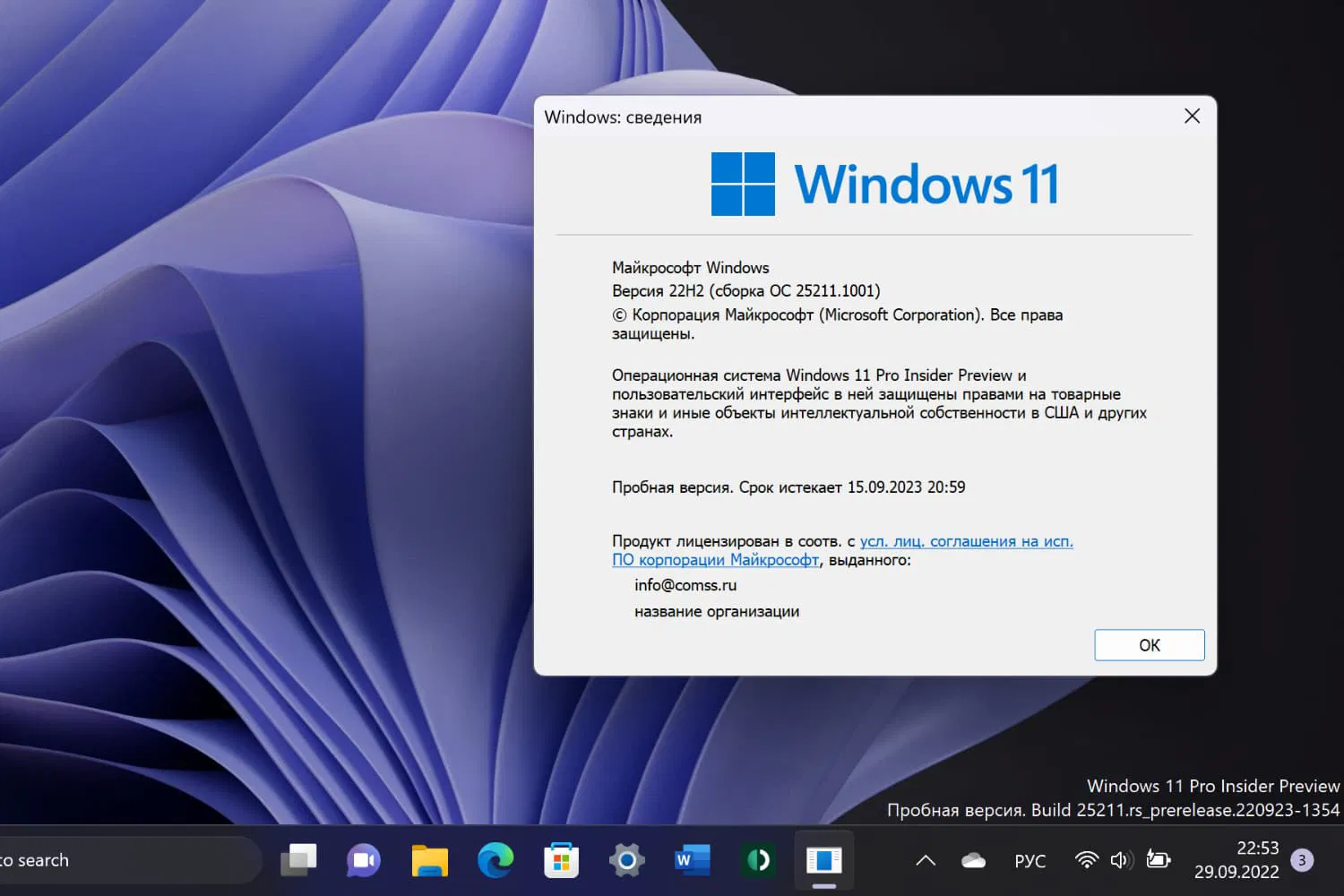Click the info@comss.ru text
This screenshot has width=1344, height=896.
[x=685, y=585]
